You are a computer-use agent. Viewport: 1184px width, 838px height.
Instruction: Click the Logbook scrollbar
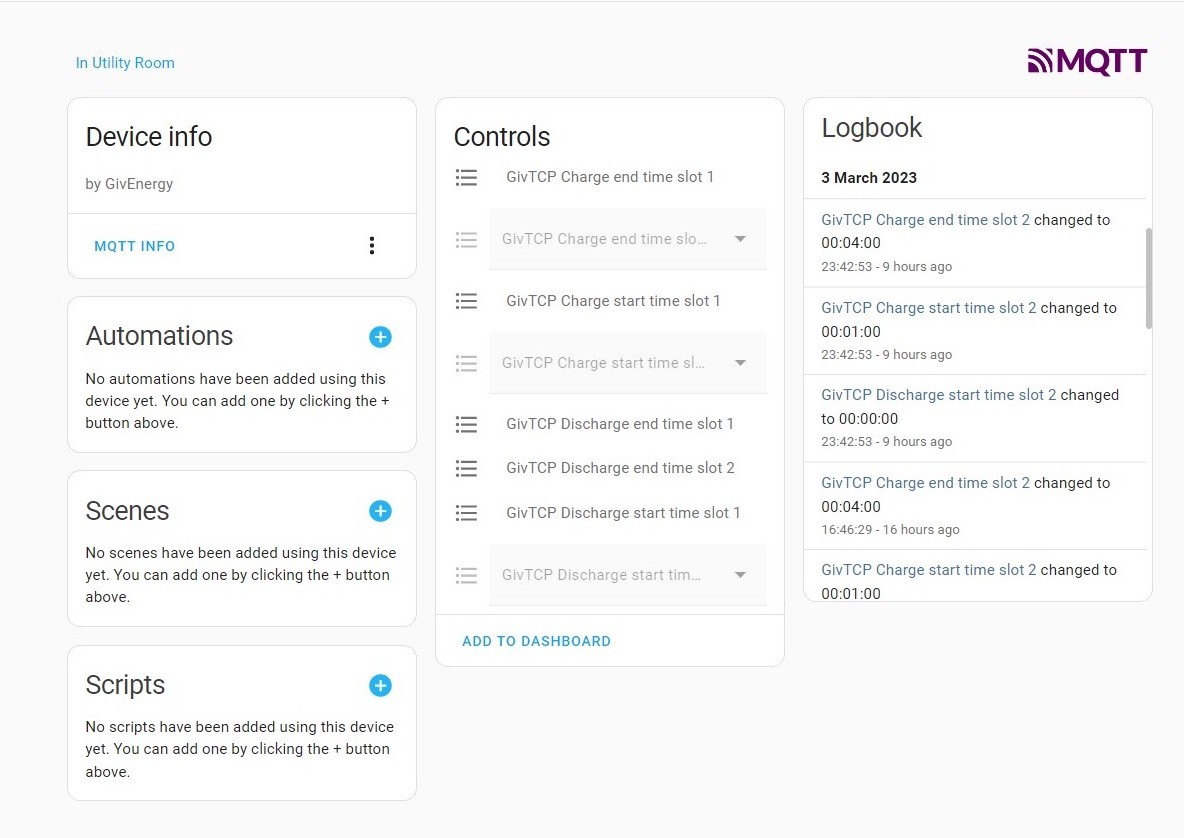[1149, 278]
